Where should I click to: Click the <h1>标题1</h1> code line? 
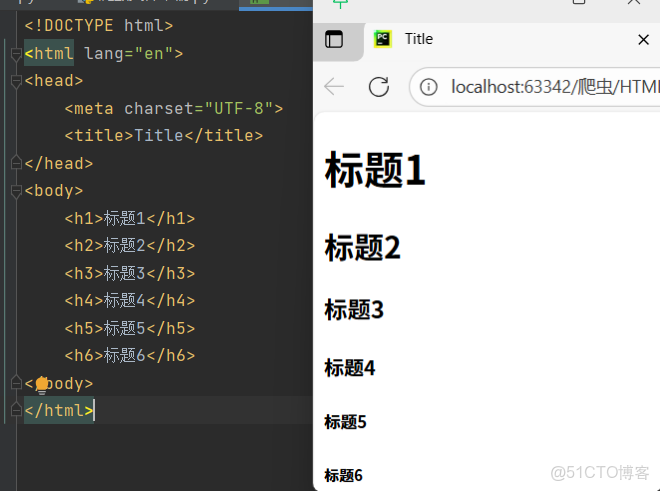click(x=130, y=219)
